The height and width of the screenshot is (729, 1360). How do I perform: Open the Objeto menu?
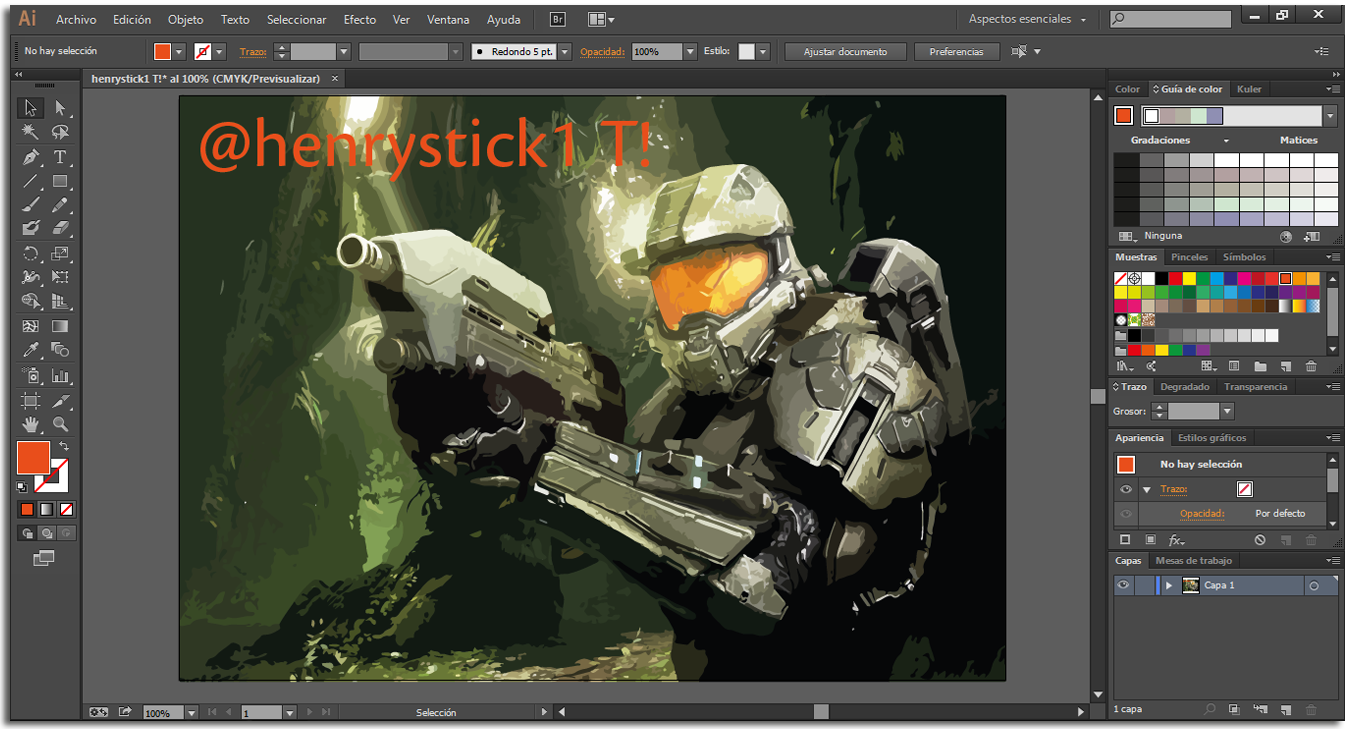(186, 20)
